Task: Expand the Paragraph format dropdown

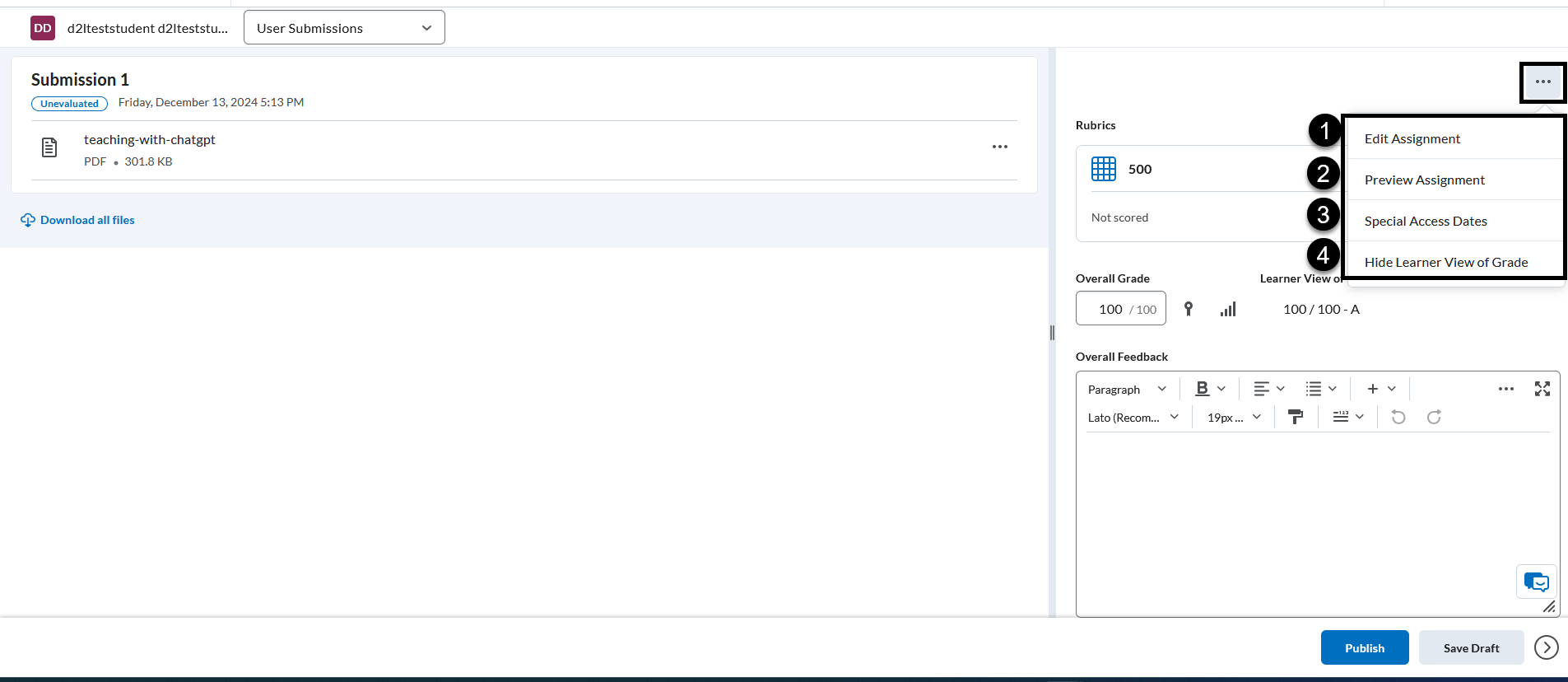Action: pos(1127,390)
